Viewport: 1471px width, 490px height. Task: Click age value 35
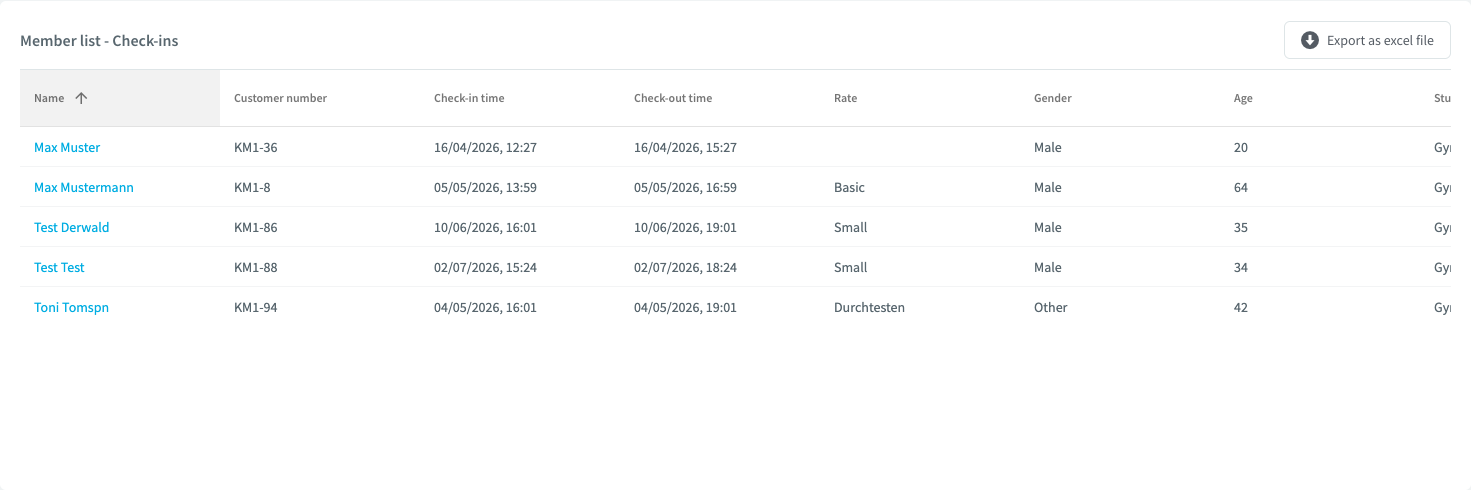(1241, 227)
